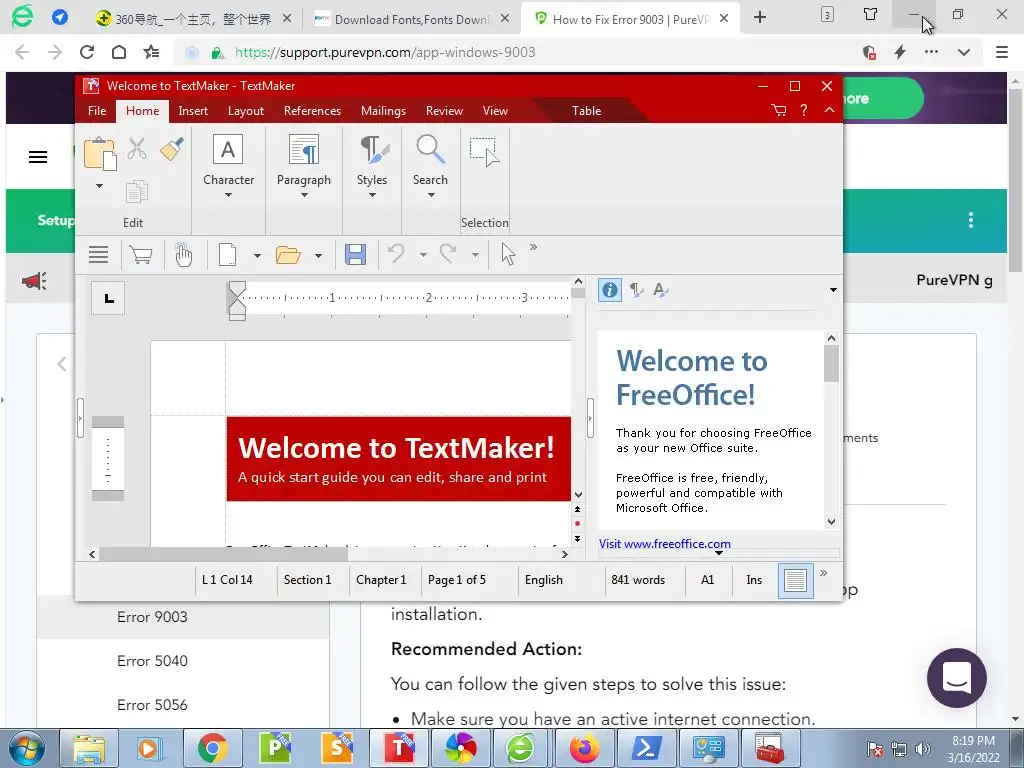Toggle the Ins insert mode indicator

click(x=754, y=580)
